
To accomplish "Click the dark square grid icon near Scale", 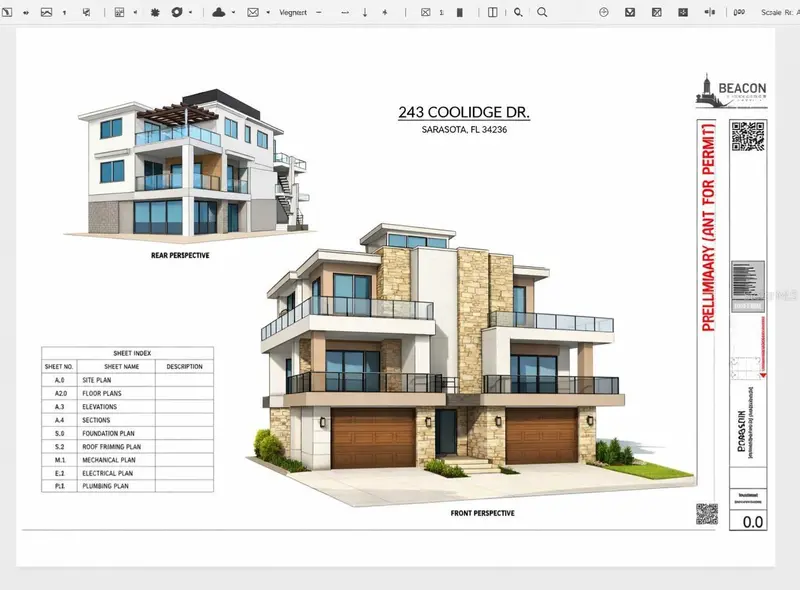I will pos(683,12).
